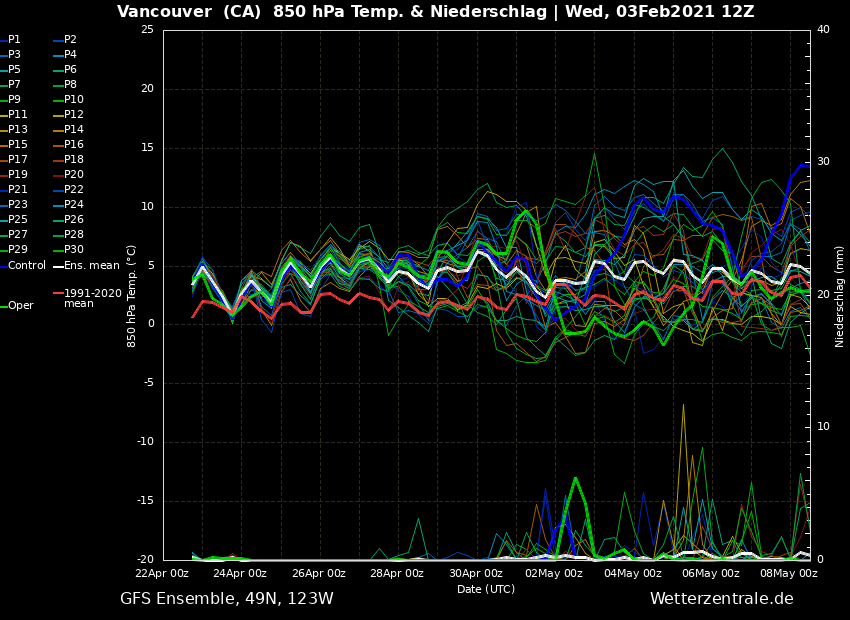Click the Oper legend entry

21,305
